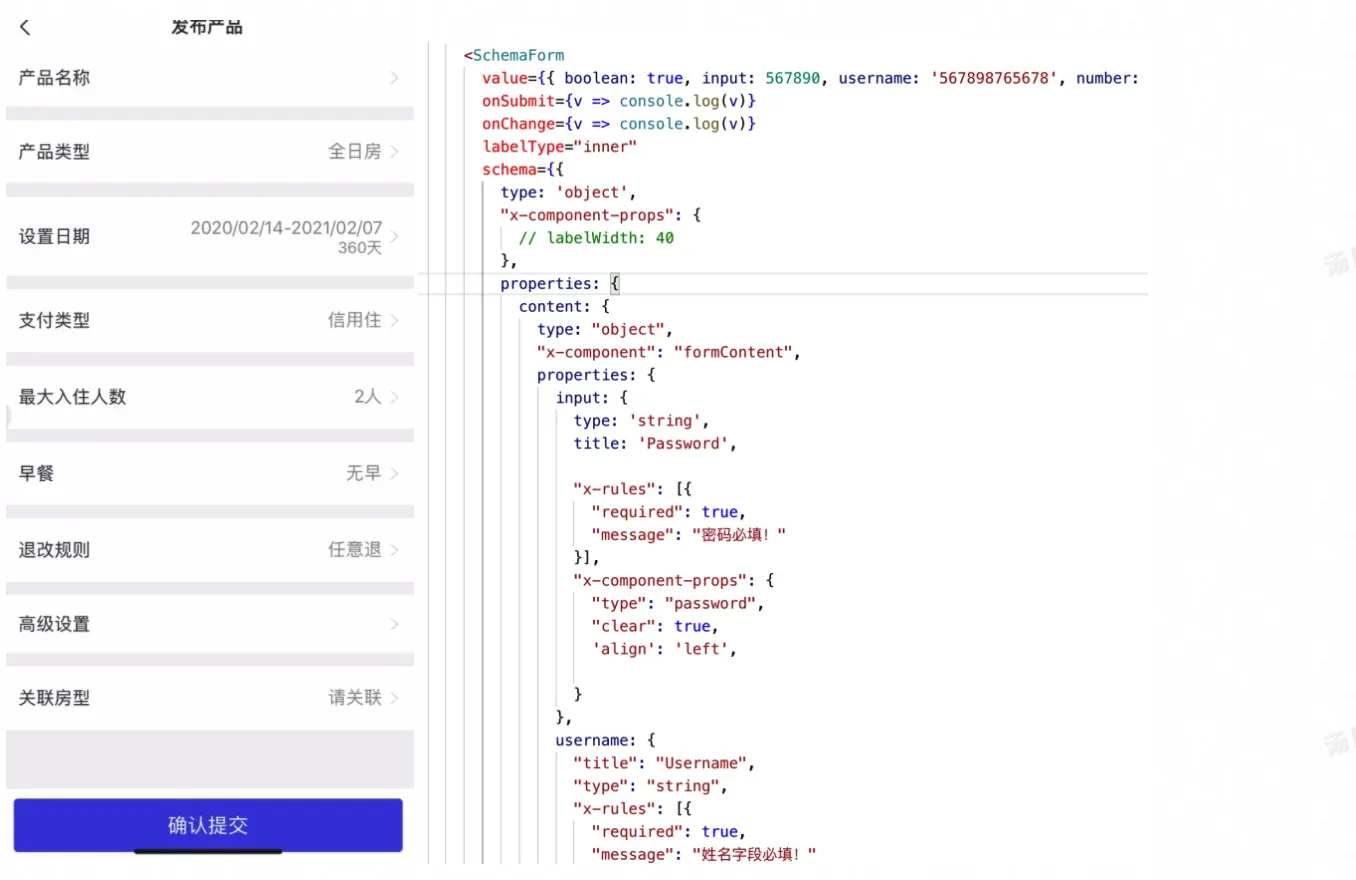Viewport: 1356px width, 880px height.
Task: Open the 设置日期 row chevron
Action: click(394, 237)
